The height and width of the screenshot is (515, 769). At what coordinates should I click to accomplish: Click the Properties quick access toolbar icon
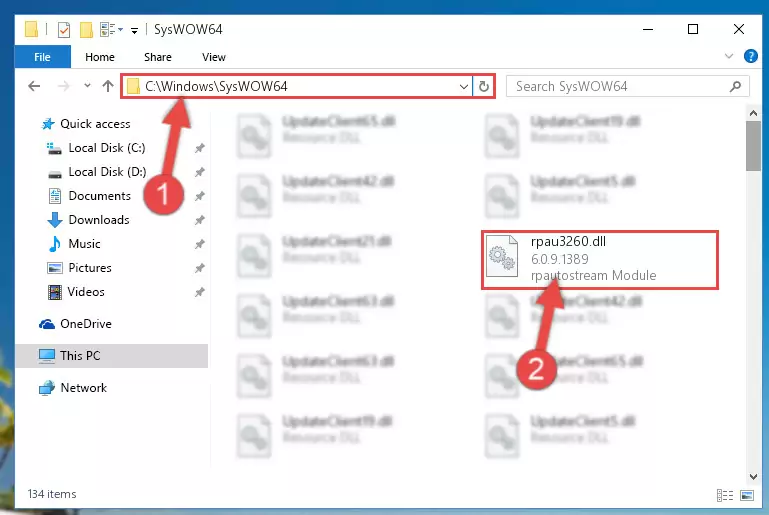pos(64,30)
